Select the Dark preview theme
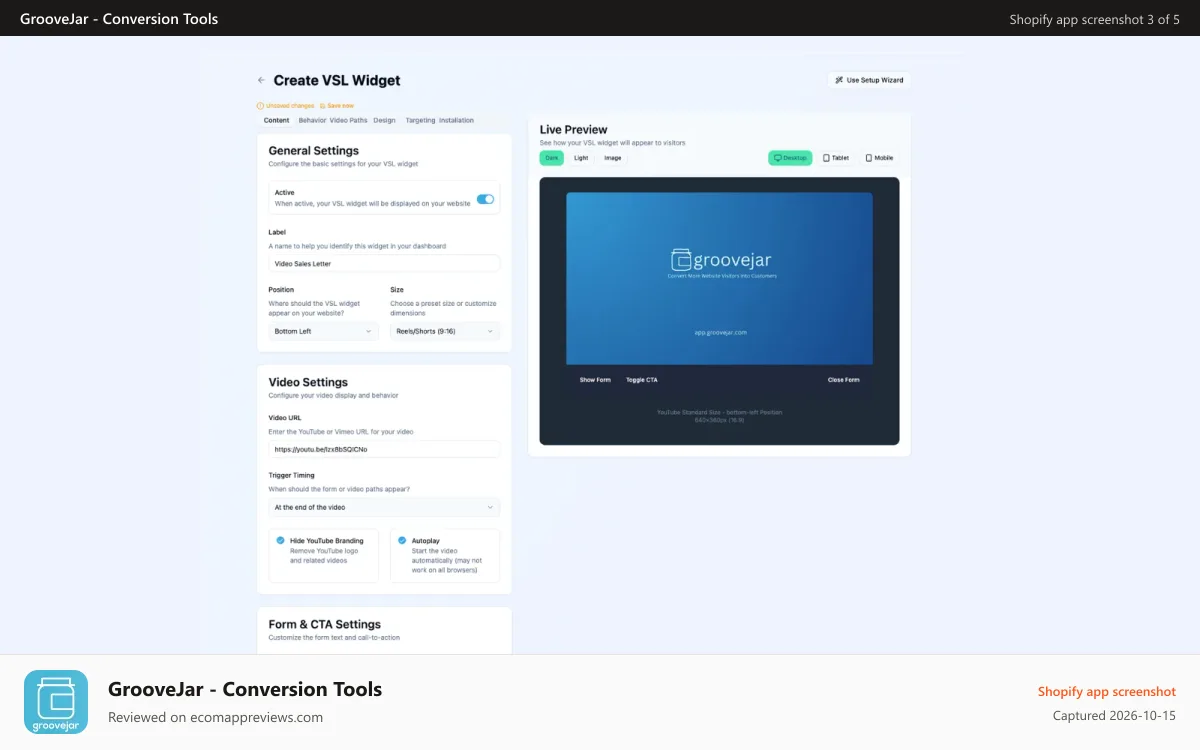The height and width of the screenshot is (750, 1200). (x=552, y=158)
